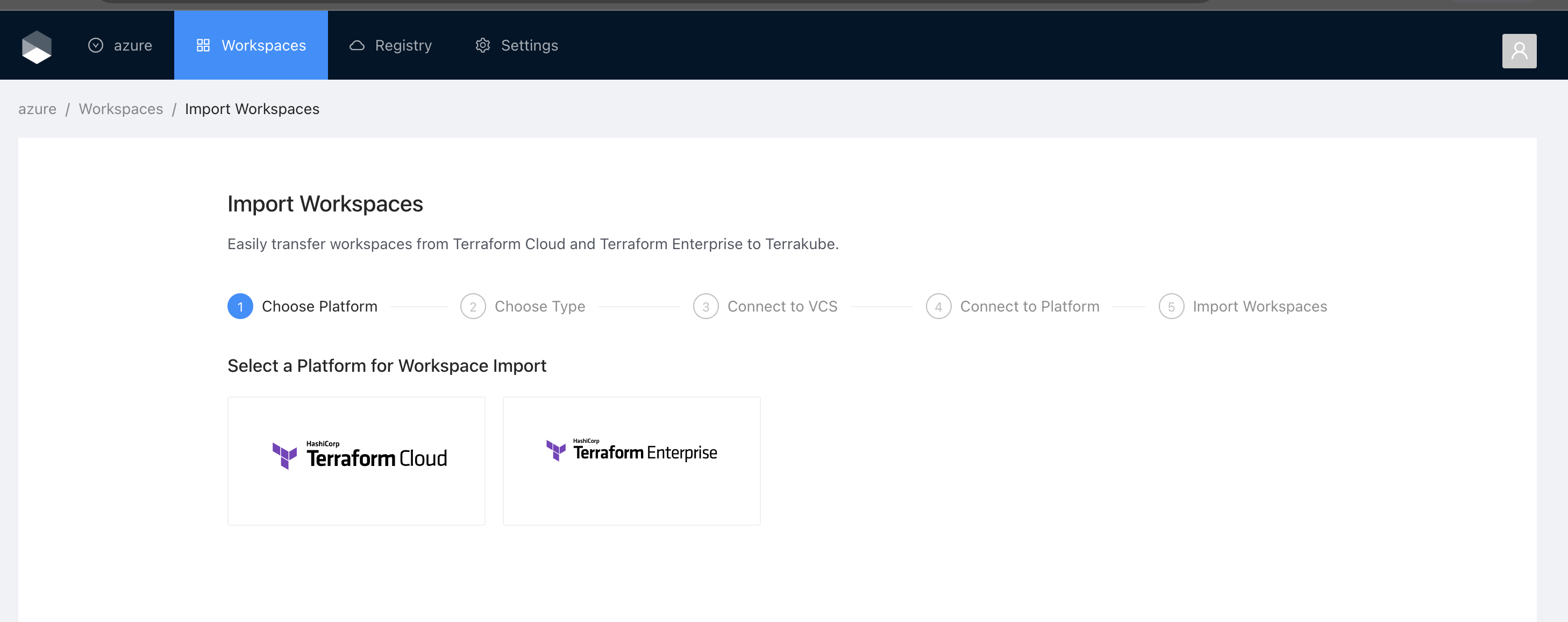Go back to Workspaces breadcrumb
The height and width of the screenshot is (622, 1568).
[x=120, y=109]
